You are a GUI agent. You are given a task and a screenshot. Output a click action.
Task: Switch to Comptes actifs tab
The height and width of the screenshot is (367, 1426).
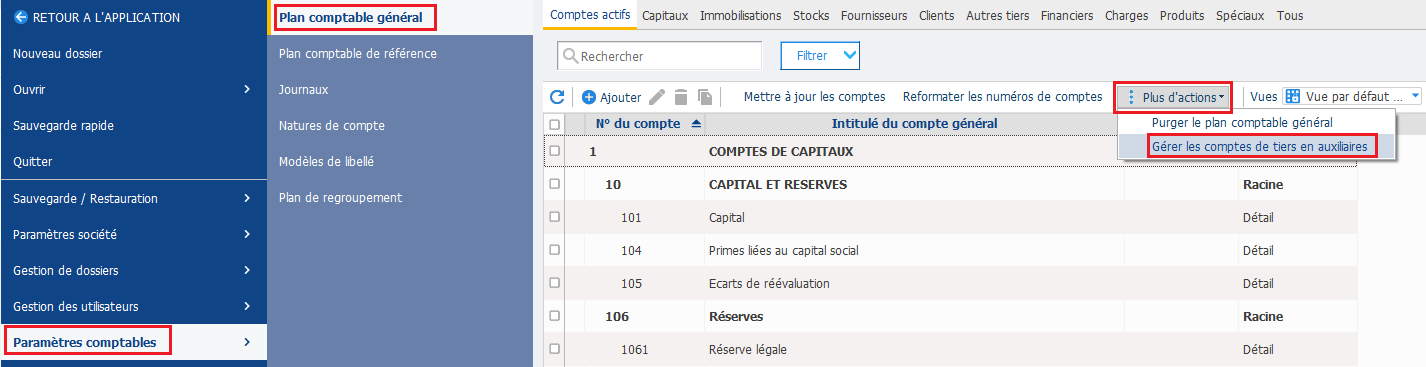pyautogui.click(x=590, y=15)
